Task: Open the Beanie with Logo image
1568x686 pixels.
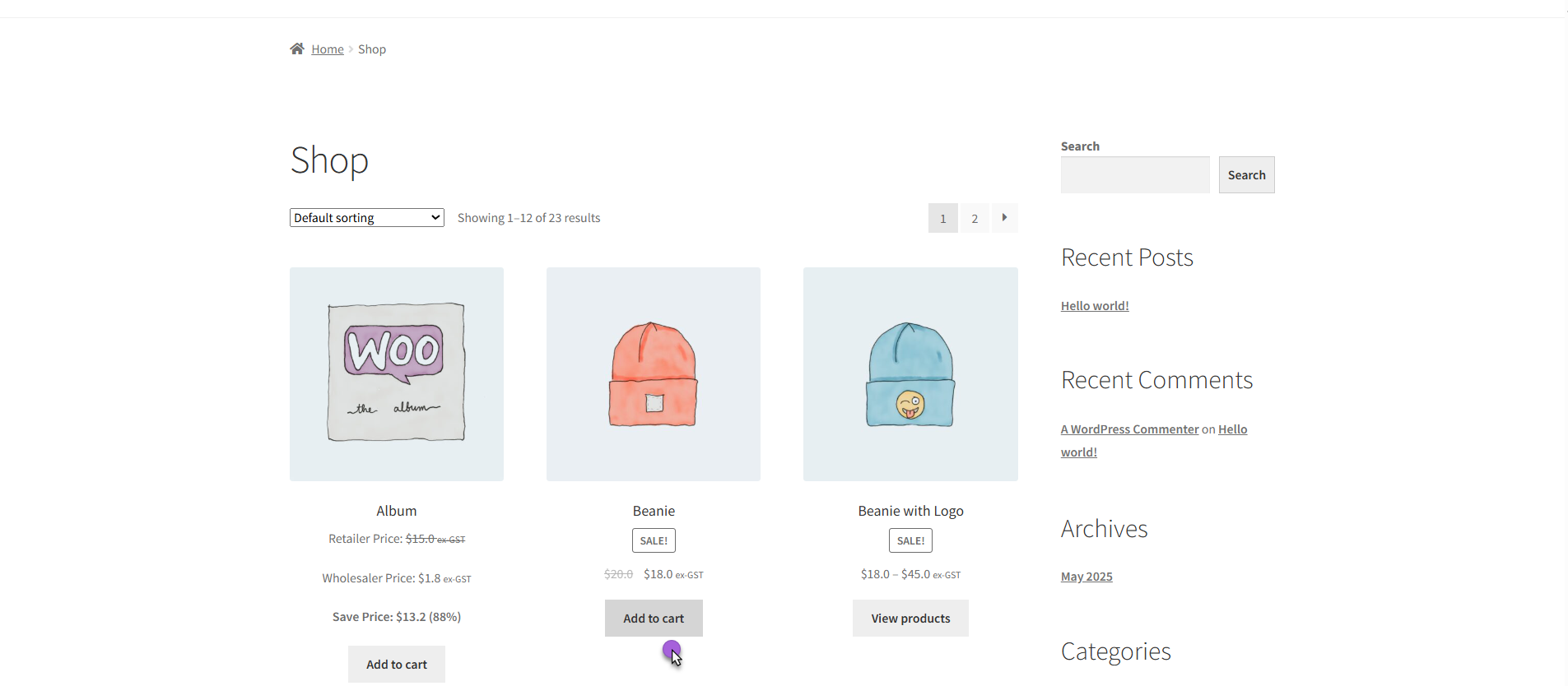Action: (x=910, y=374)
